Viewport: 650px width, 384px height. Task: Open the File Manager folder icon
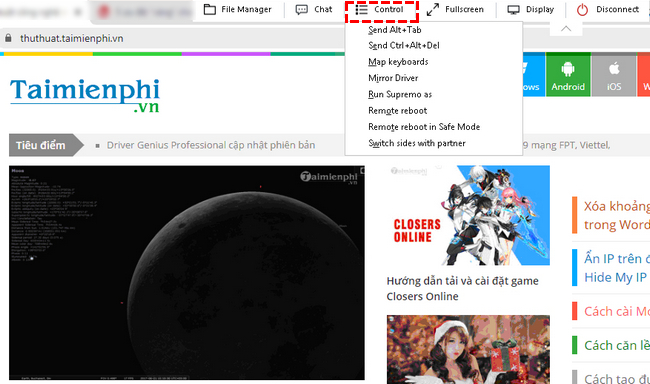pyautogui.click(x=210, y=9)
